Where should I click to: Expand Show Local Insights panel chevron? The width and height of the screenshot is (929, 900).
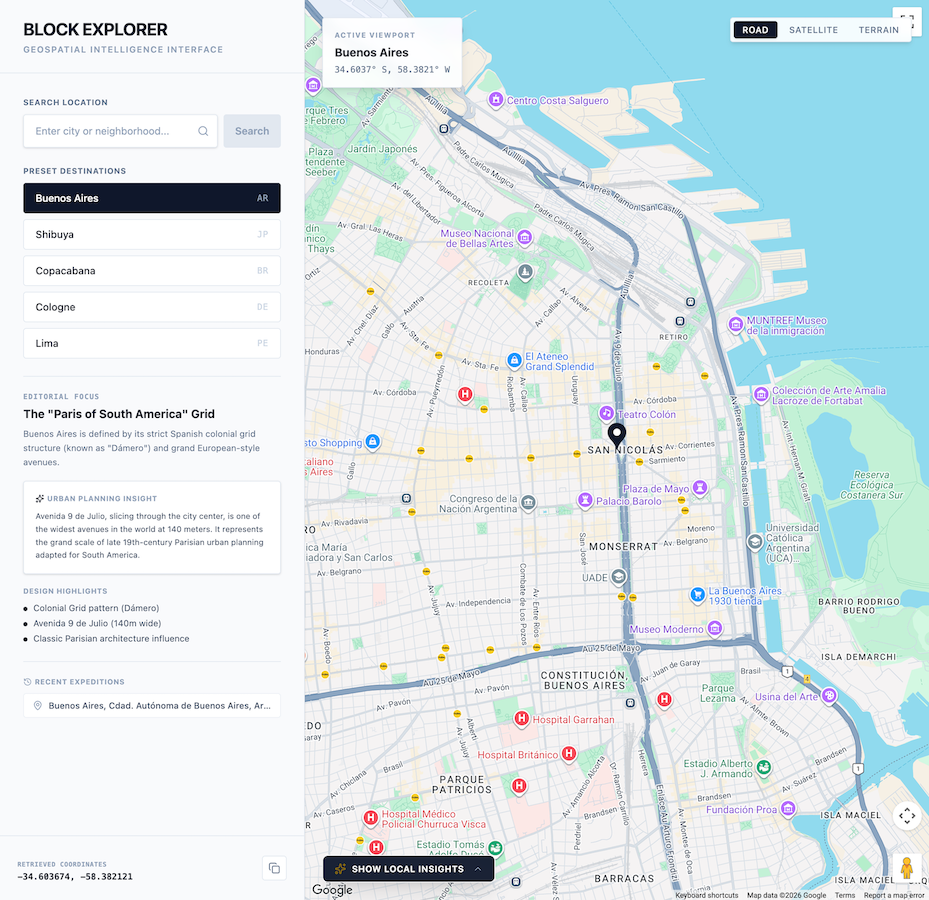[478, 869]
